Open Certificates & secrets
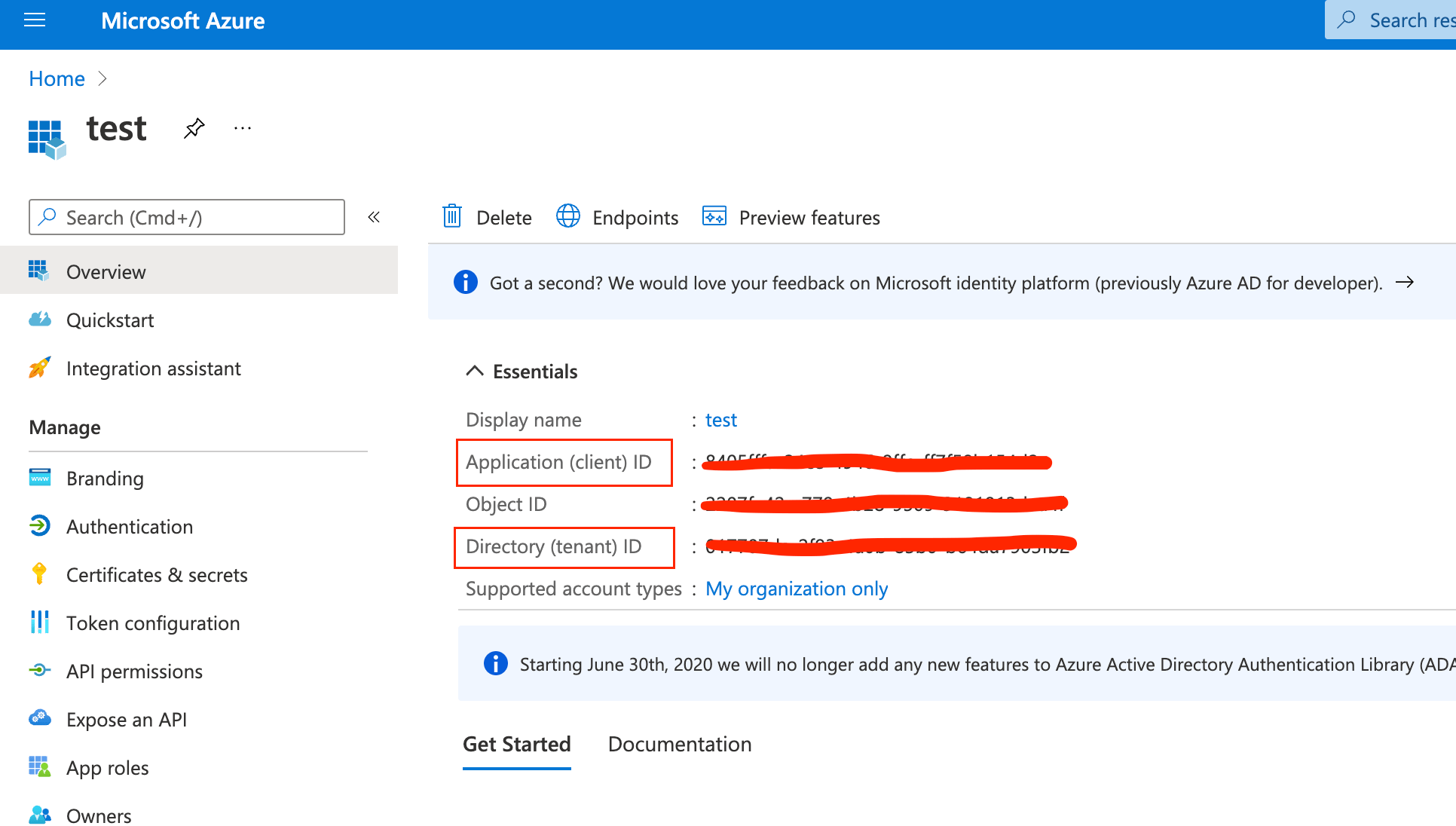This screenshot has width=1456, height=826. click(x=157, y=574)
